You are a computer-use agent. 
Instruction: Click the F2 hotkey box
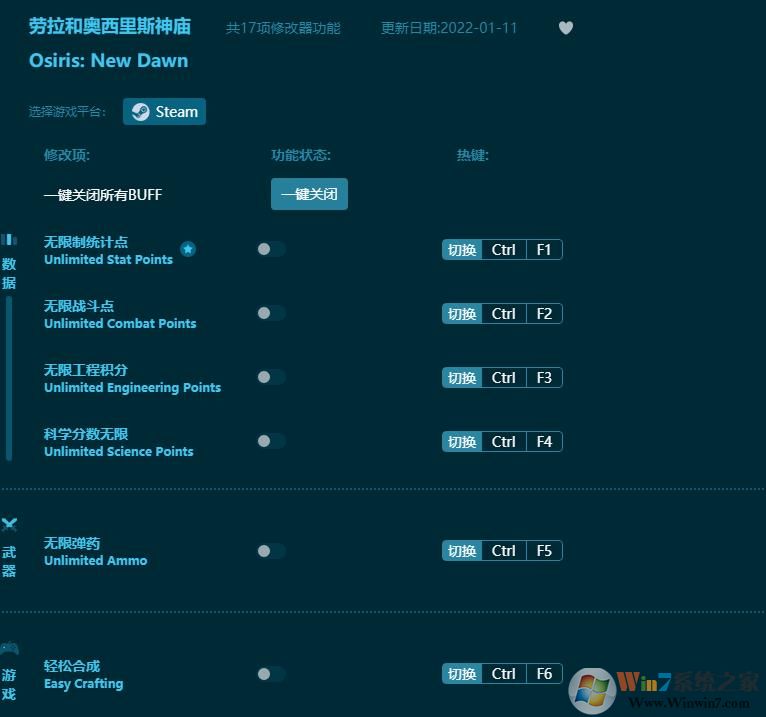click(x=544, y=314)
